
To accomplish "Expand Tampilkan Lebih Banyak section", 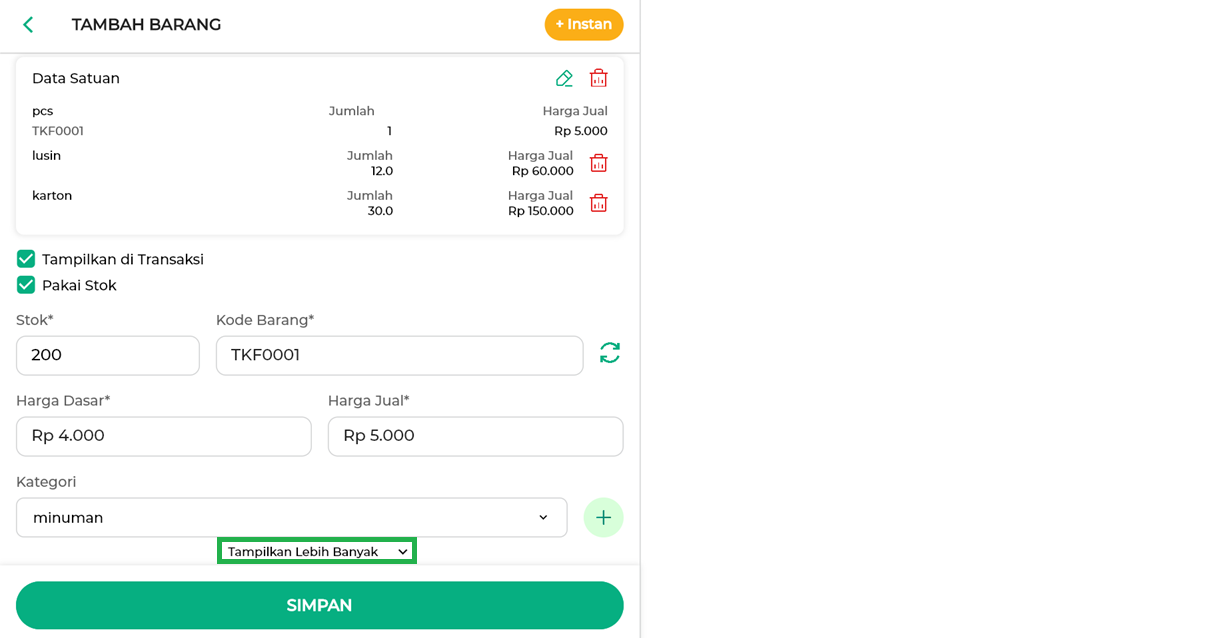I will point(317,551).
